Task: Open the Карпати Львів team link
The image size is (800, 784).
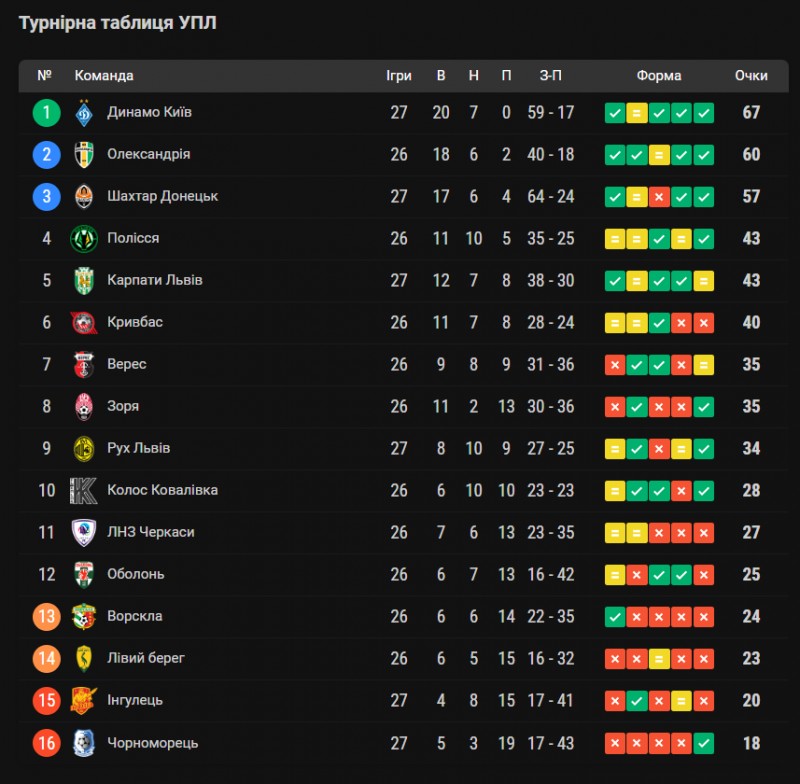Action: pos(155,280)
